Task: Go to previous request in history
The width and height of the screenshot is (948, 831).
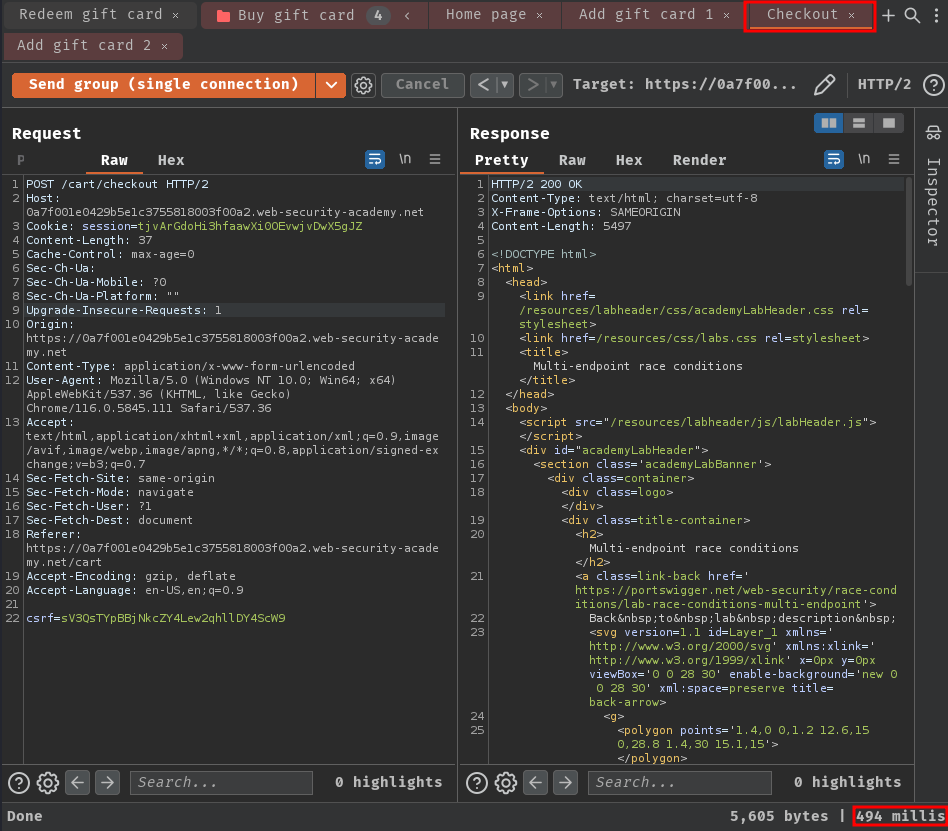Action: (483, 85)
